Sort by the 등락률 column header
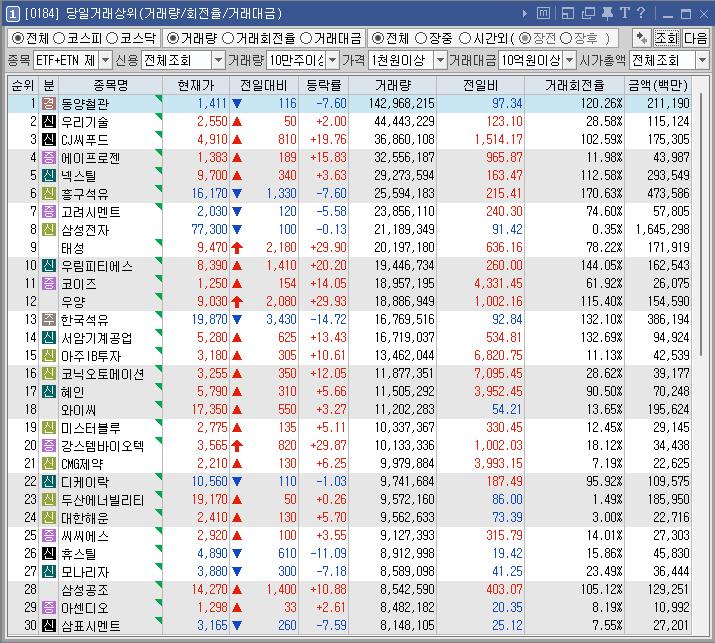This screenshot has height=643, width=715. point(324,85)
